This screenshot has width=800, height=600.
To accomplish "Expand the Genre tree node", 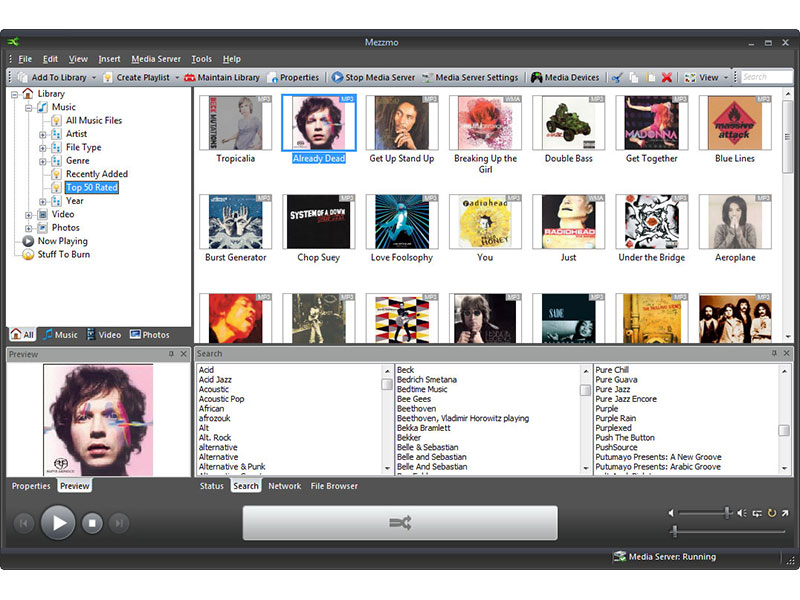I will coord(43,161).
